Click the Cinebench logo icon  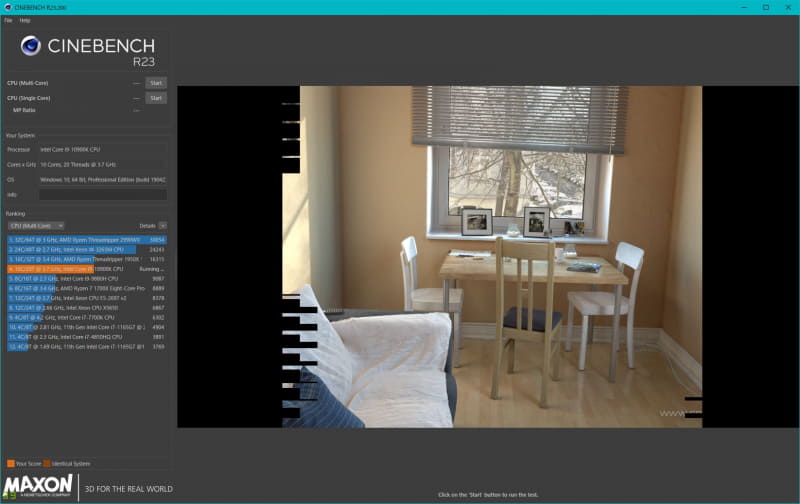[x=31, y=46]
